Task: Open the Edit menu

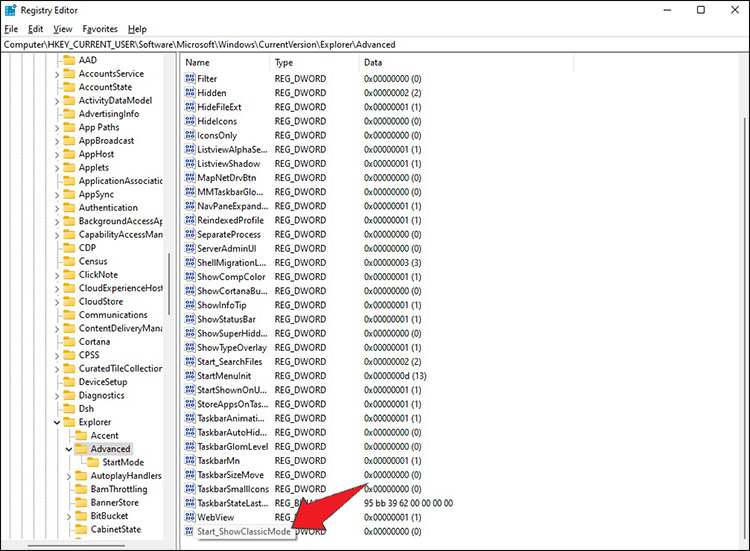Action: point(35,29)
